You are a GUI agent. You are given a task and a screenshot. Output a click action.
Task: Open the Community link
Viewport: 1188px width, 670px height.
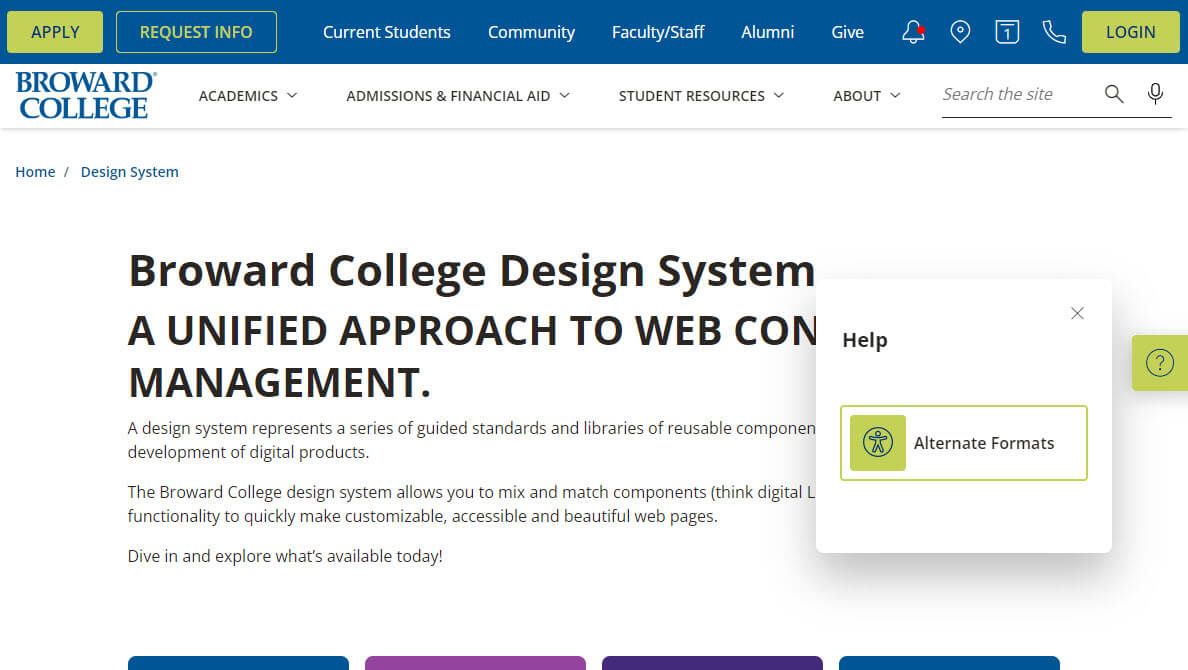click(x=531, y=32)
